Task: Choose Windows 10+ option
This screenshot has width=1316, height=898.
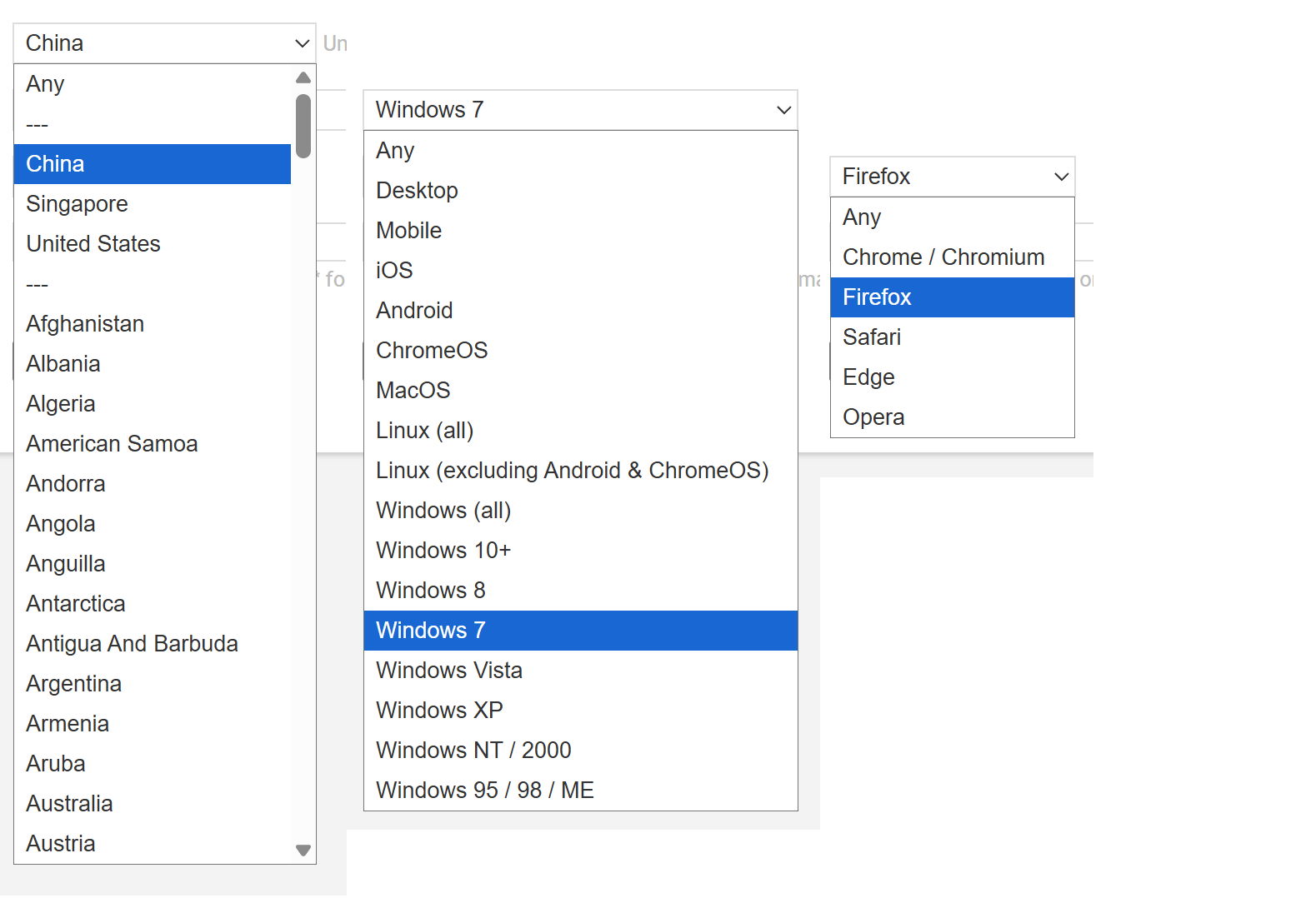Action: click(581, 551)
